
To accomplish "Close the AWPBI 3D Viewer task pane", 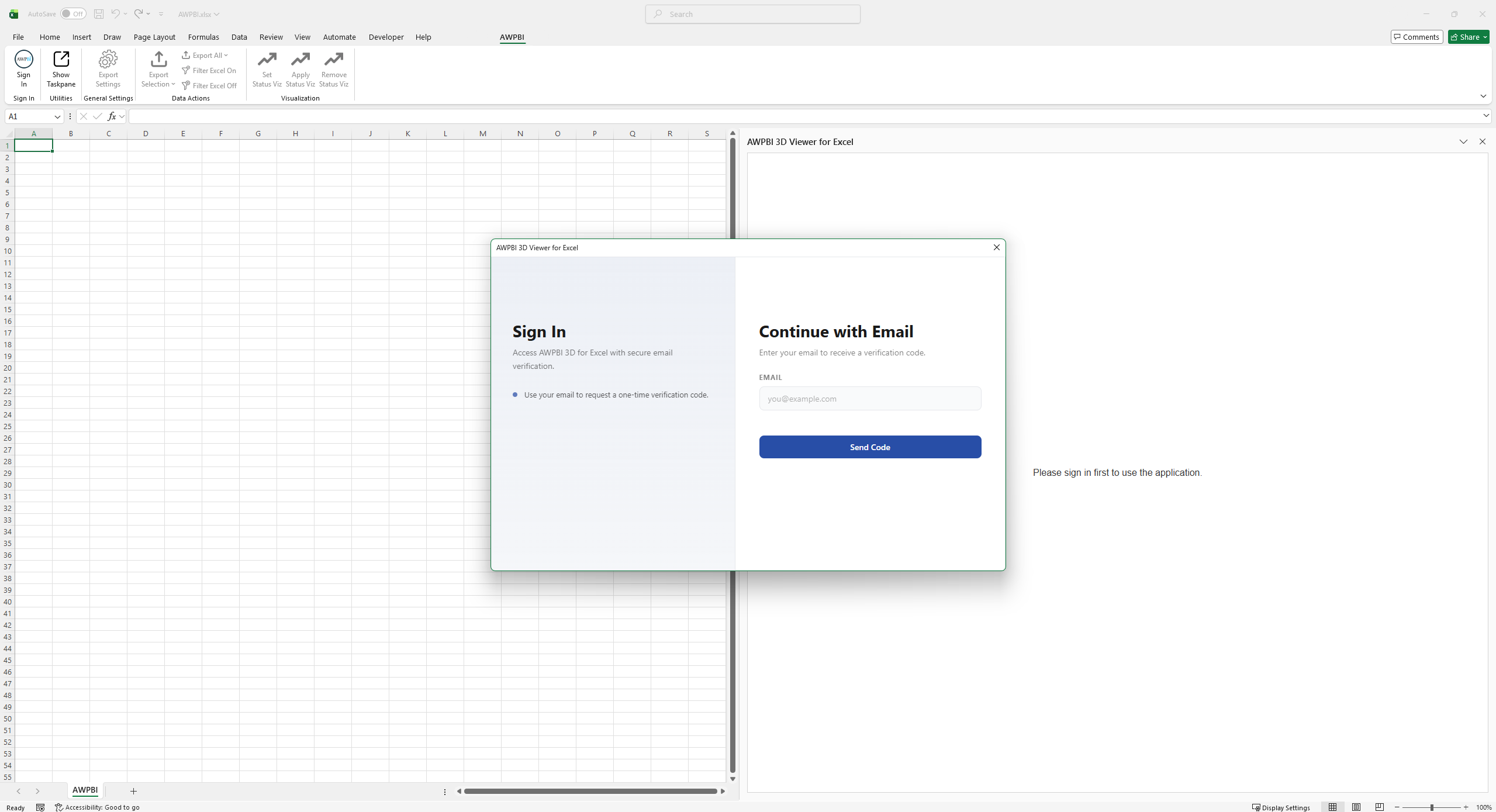I will (1482, 141).
